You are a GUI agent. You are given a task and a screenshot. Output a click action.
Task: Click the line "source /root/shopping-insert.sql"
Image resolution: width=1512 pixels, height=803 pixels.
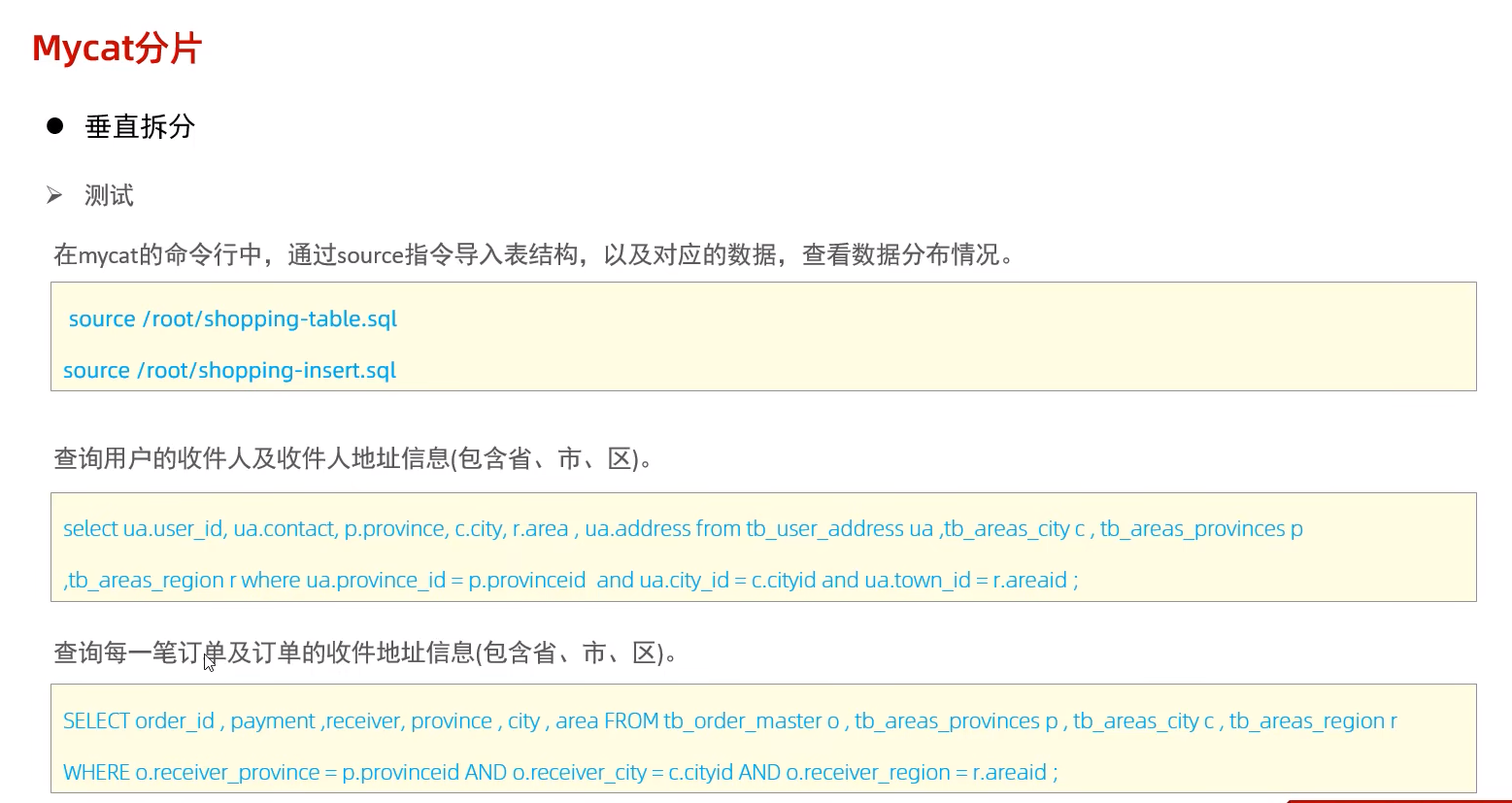click(230, 370)
